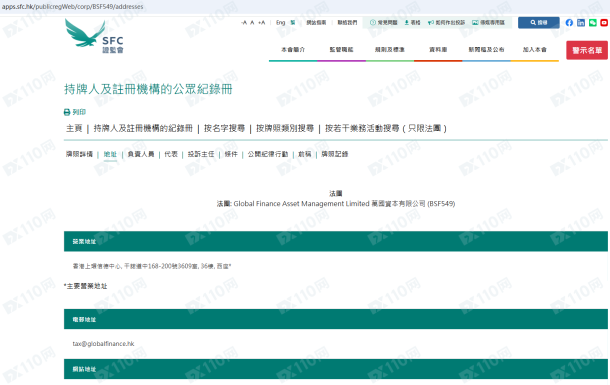Open 按牌照類別搜尋 link
The height and width of the screenshot is (385, 610).
285,128
